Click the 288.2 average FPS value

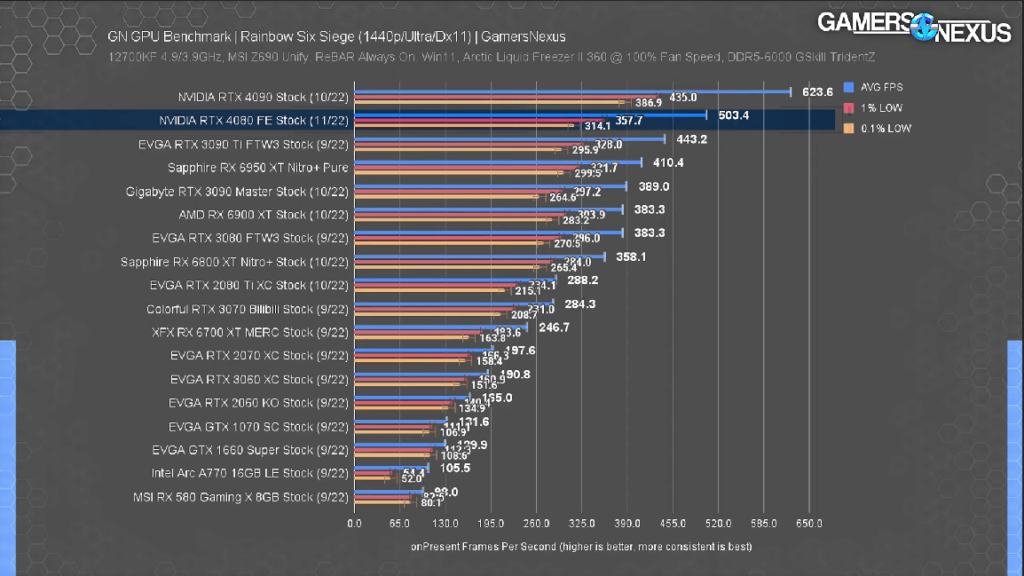[x=583, y=280]
